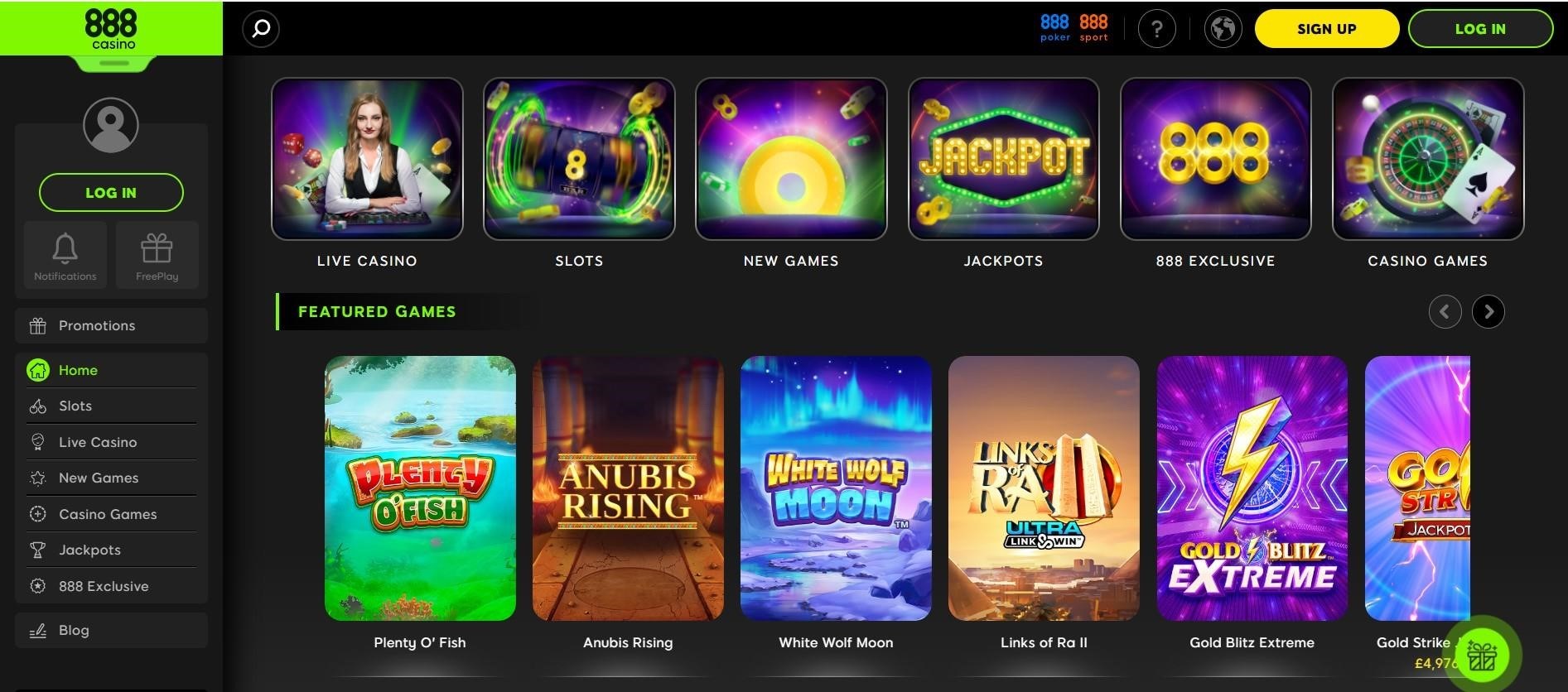Click the 888 poker logo
Viewport: 1568px width, 692px height.
point(1055,27)
